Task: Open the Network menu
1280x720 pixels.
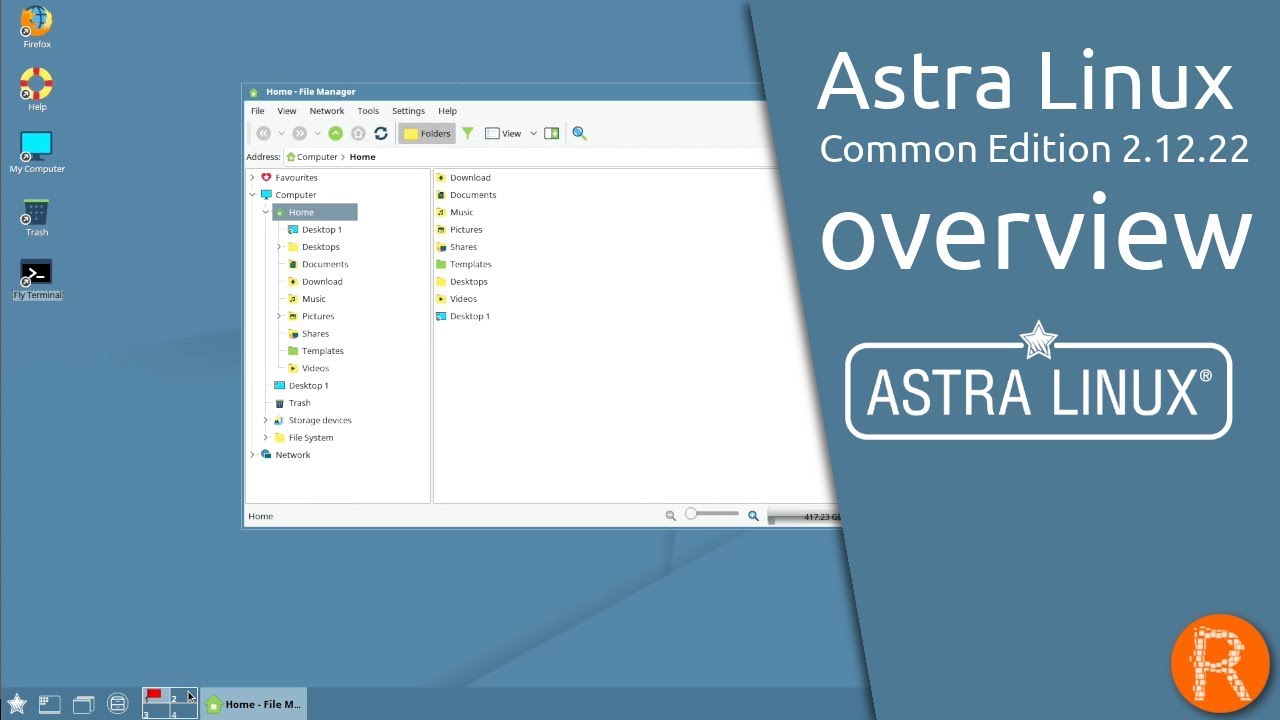Action: (326, 110)
